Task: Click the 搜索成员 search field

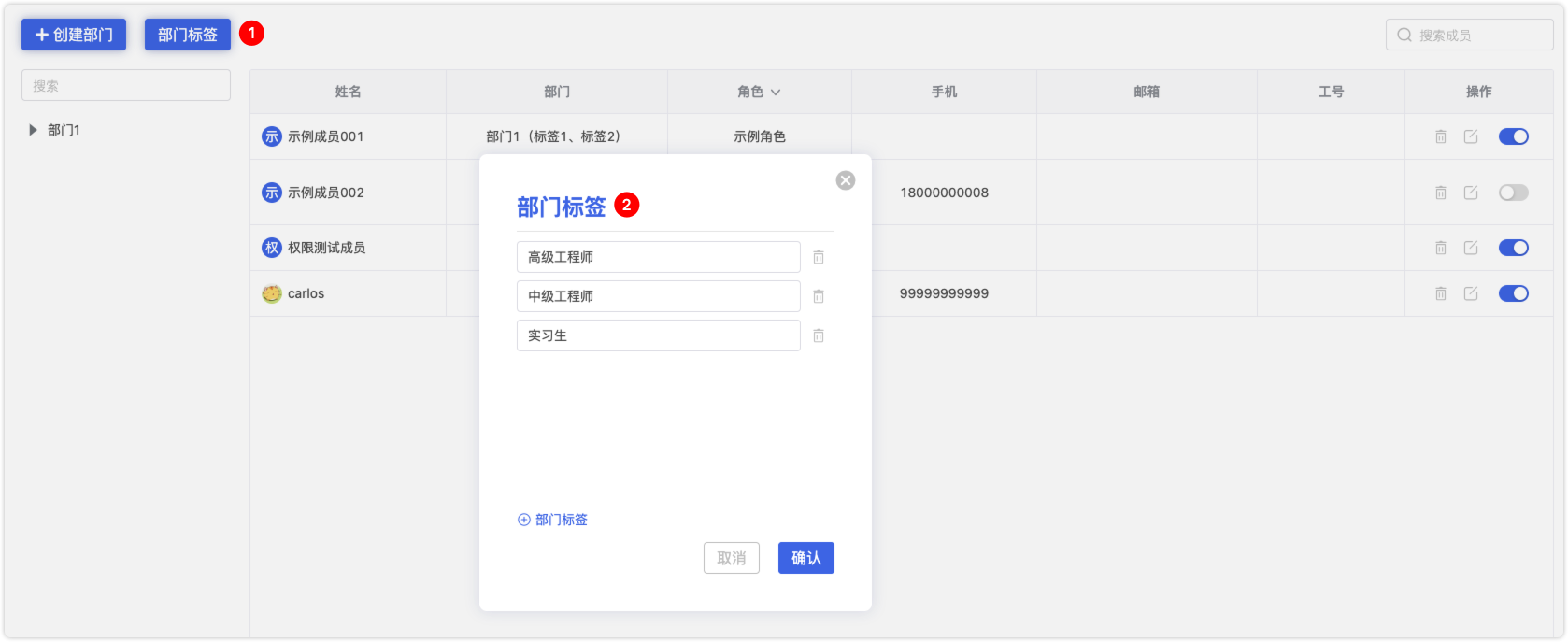Action: [x=1476, y=35]
